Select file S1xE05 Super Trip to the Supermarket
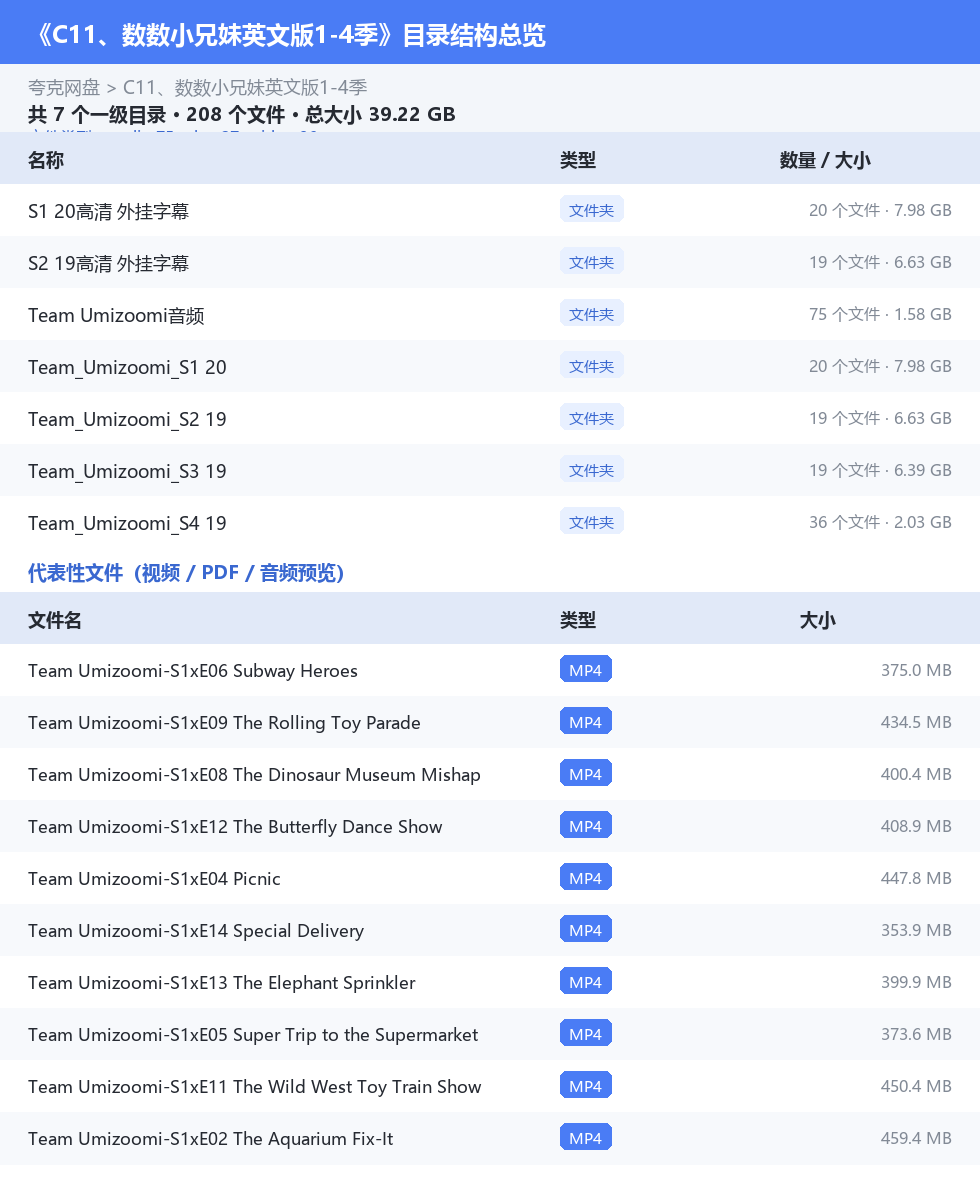 [490, 1034]
